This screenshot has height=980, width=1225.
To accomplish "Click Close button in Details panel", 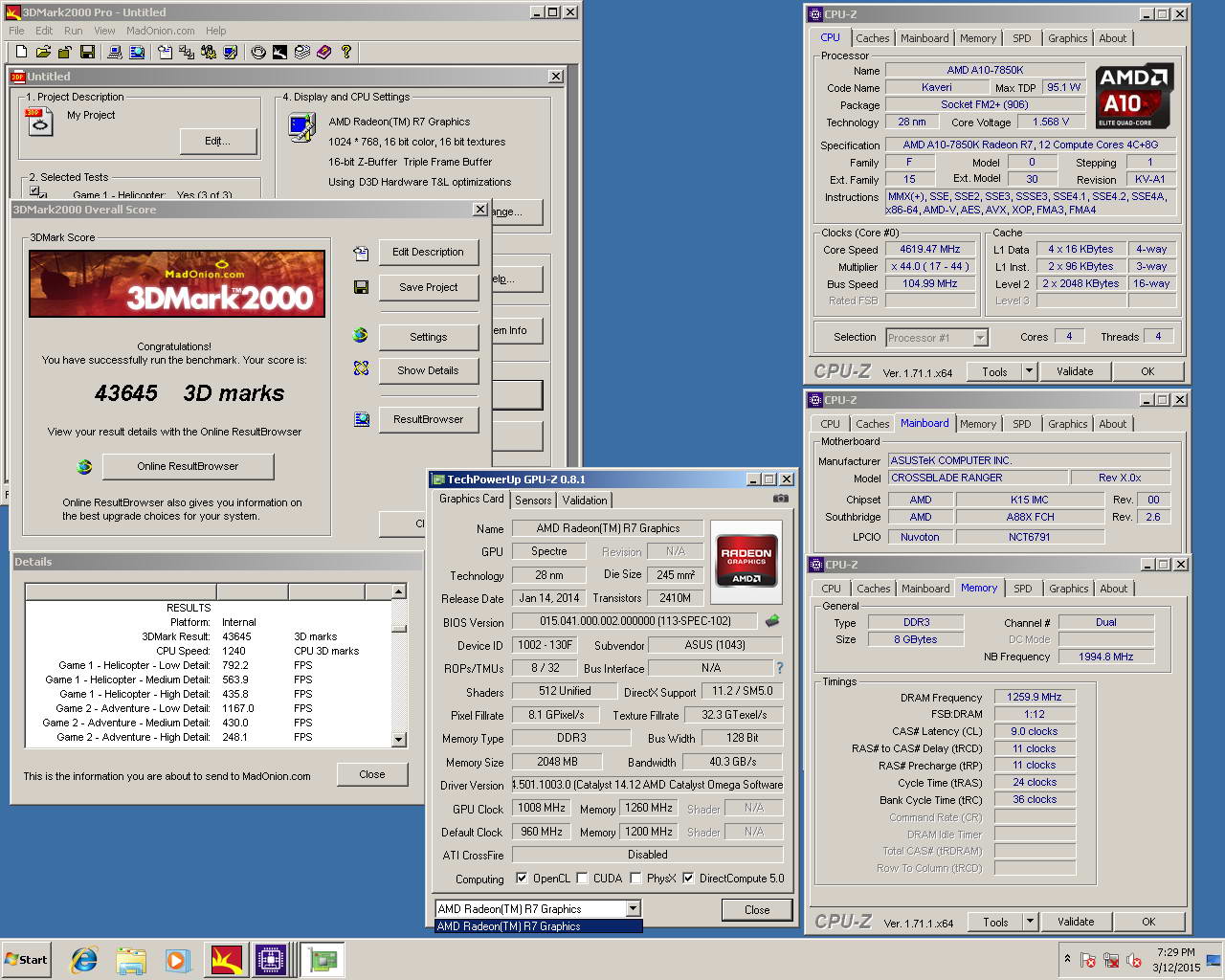I will [x=372, y=774].
